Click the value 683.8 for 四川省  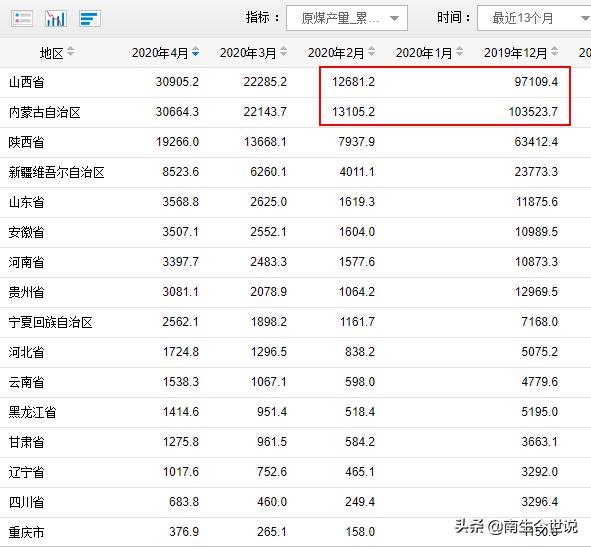[184, 502]
